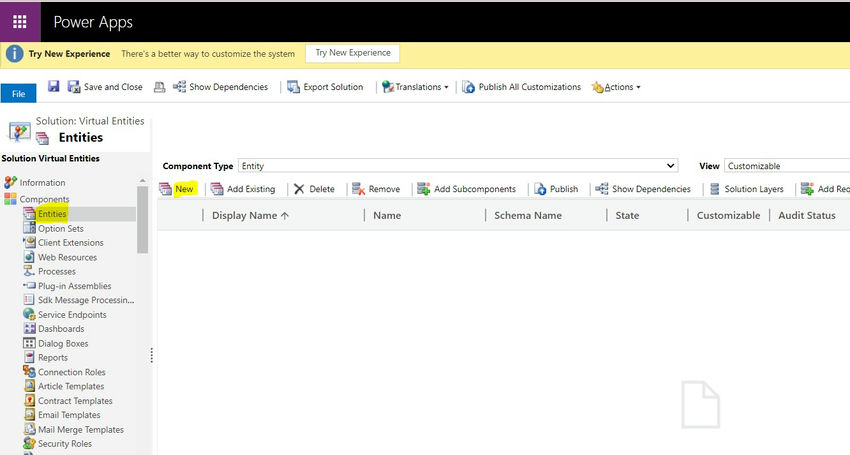Click the State column header

tap(627, 215)
